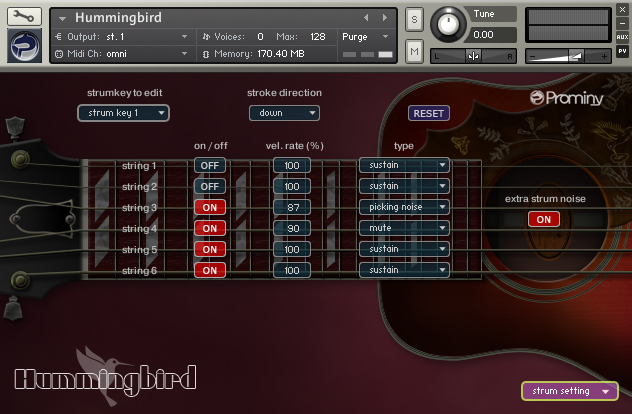Turn off string 3
632x414 pixels.
(210, 207)
